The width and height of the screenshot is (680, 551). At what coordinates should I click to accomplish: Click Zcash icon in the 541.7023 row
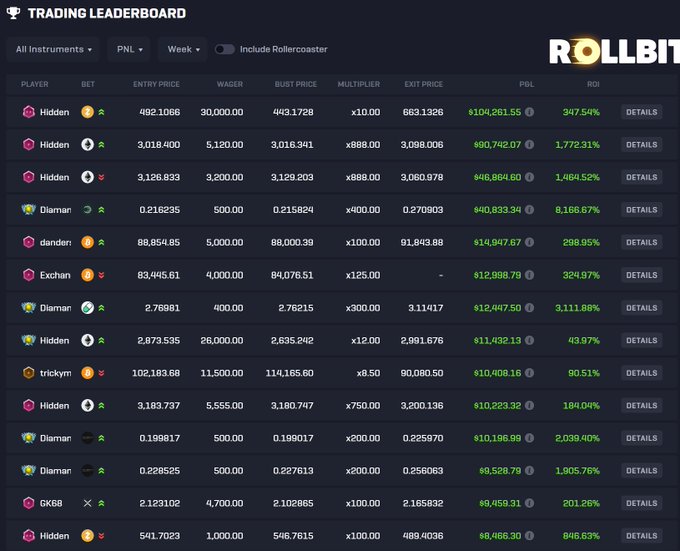tap(88, 536)
